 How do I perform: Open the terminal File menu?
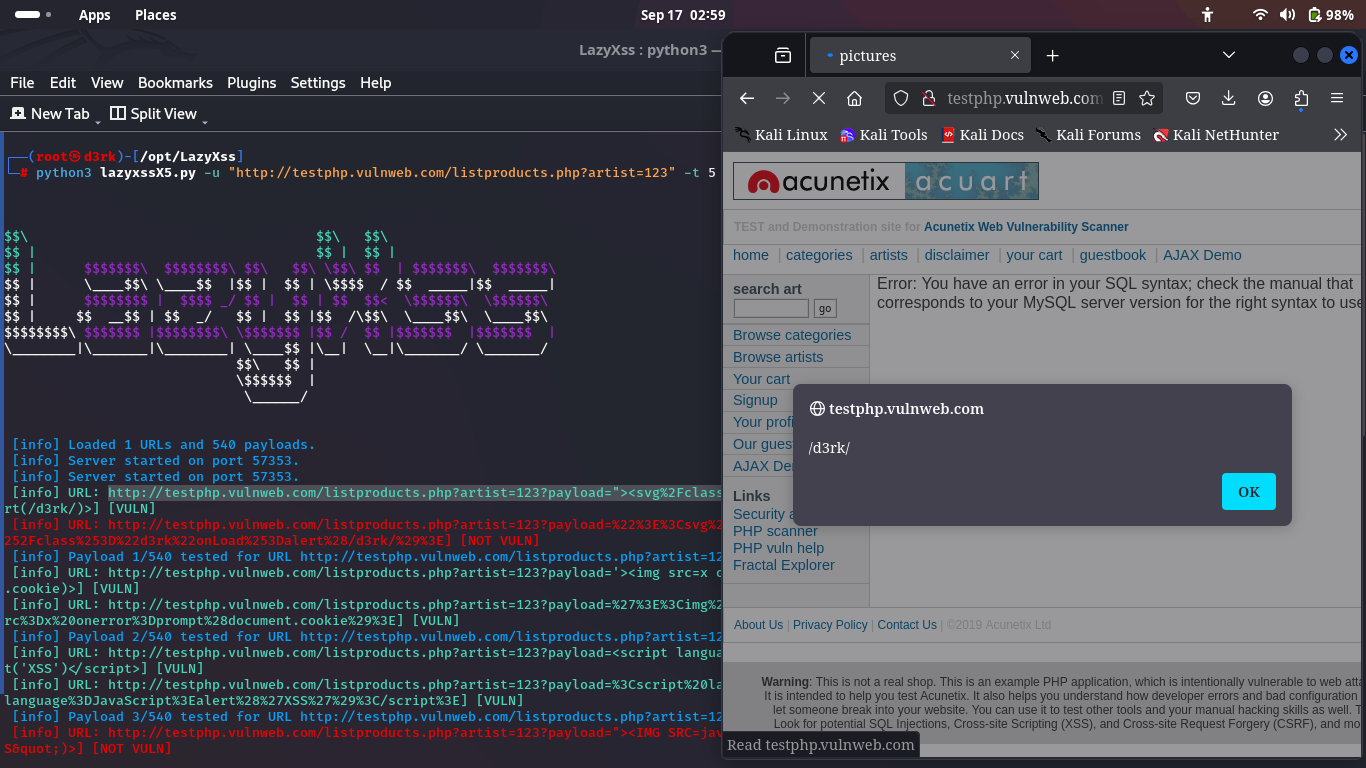coord(22,83)
